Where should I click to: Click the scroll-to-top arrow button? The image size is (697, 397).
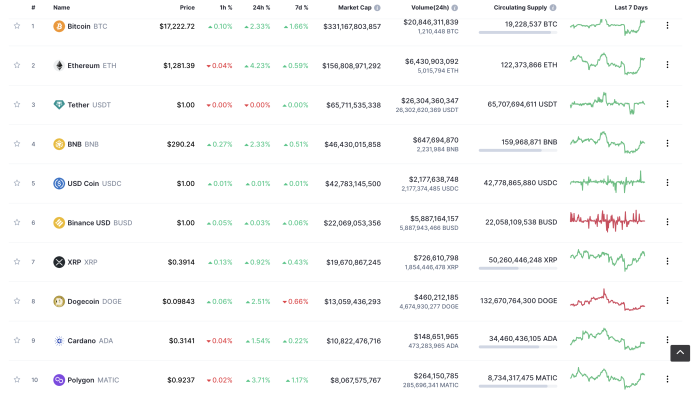[680, 353]
